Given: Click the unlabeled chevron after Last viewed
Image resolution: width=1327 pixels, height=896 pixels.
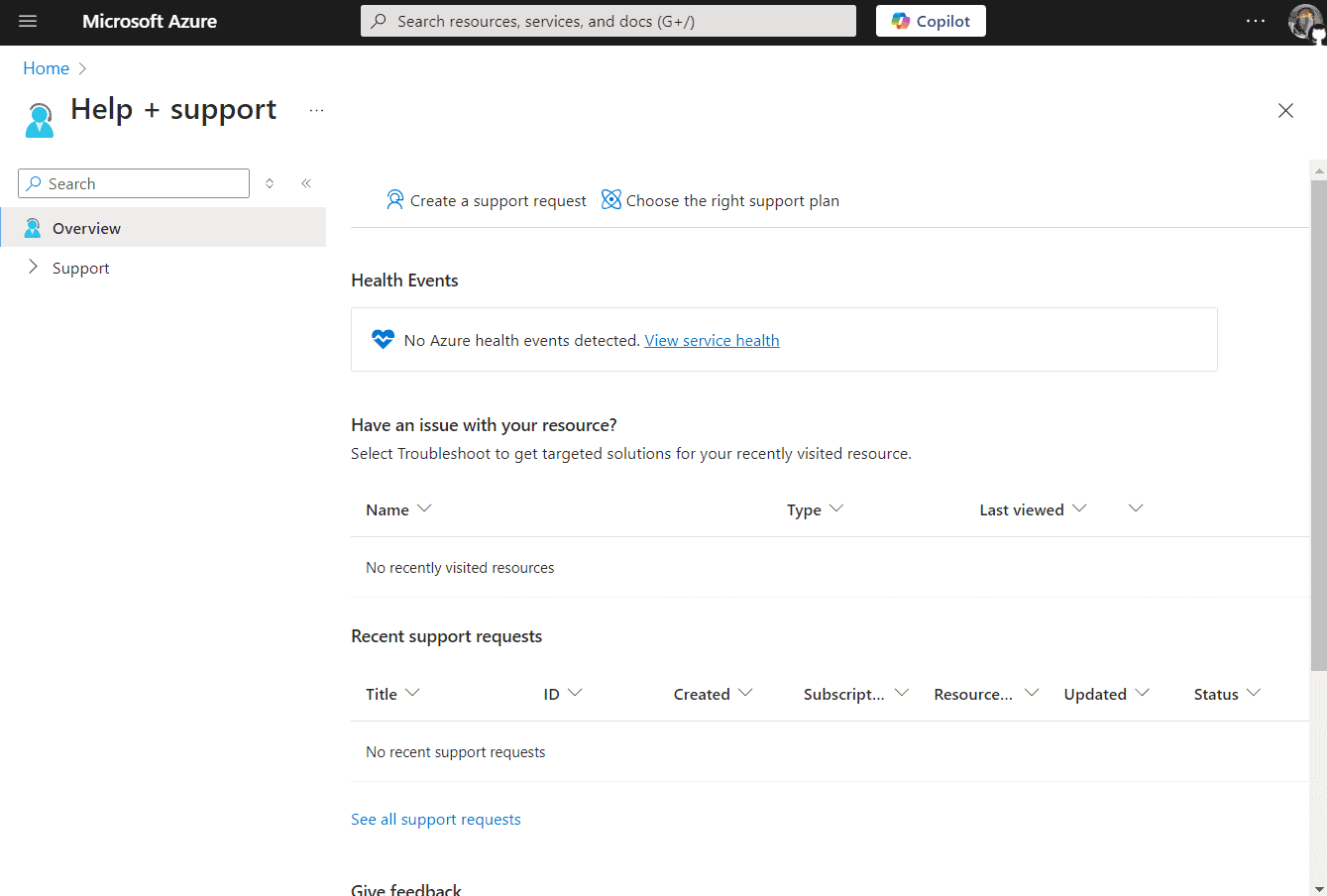Looking at the screenshot, I should tap(1136, 508).
